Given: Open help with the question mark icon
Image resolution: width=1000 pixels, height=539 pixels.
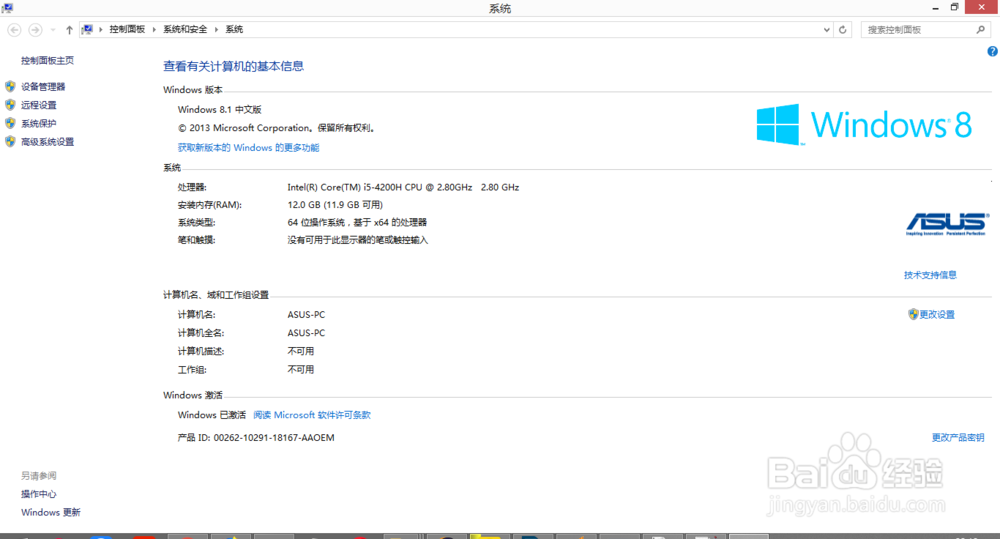Looking at the screenshot, I should pos(992,52).
